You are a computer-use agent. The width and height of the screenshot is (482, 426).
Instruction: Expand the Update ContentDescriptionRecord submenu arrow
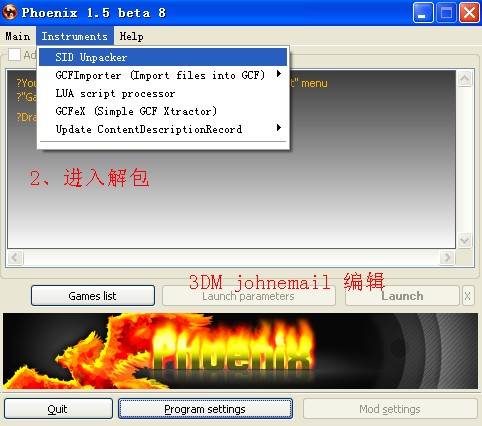click(279, 128)
